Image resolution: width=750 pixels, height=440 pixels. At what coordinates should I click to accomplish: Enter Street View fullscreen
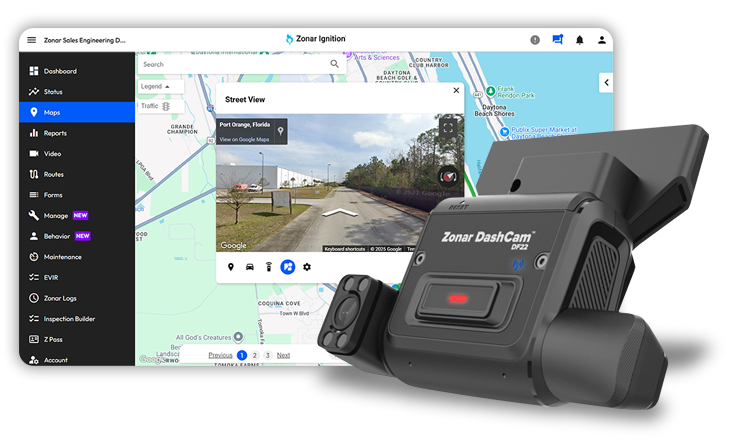[448, 128]
